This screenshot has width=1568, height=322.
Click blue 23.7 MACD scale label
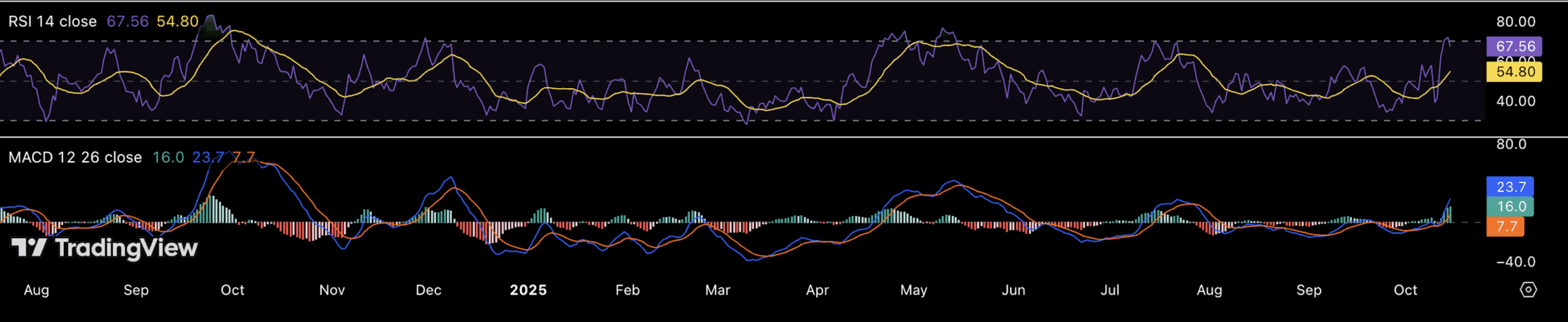(x=1510, y=187)
